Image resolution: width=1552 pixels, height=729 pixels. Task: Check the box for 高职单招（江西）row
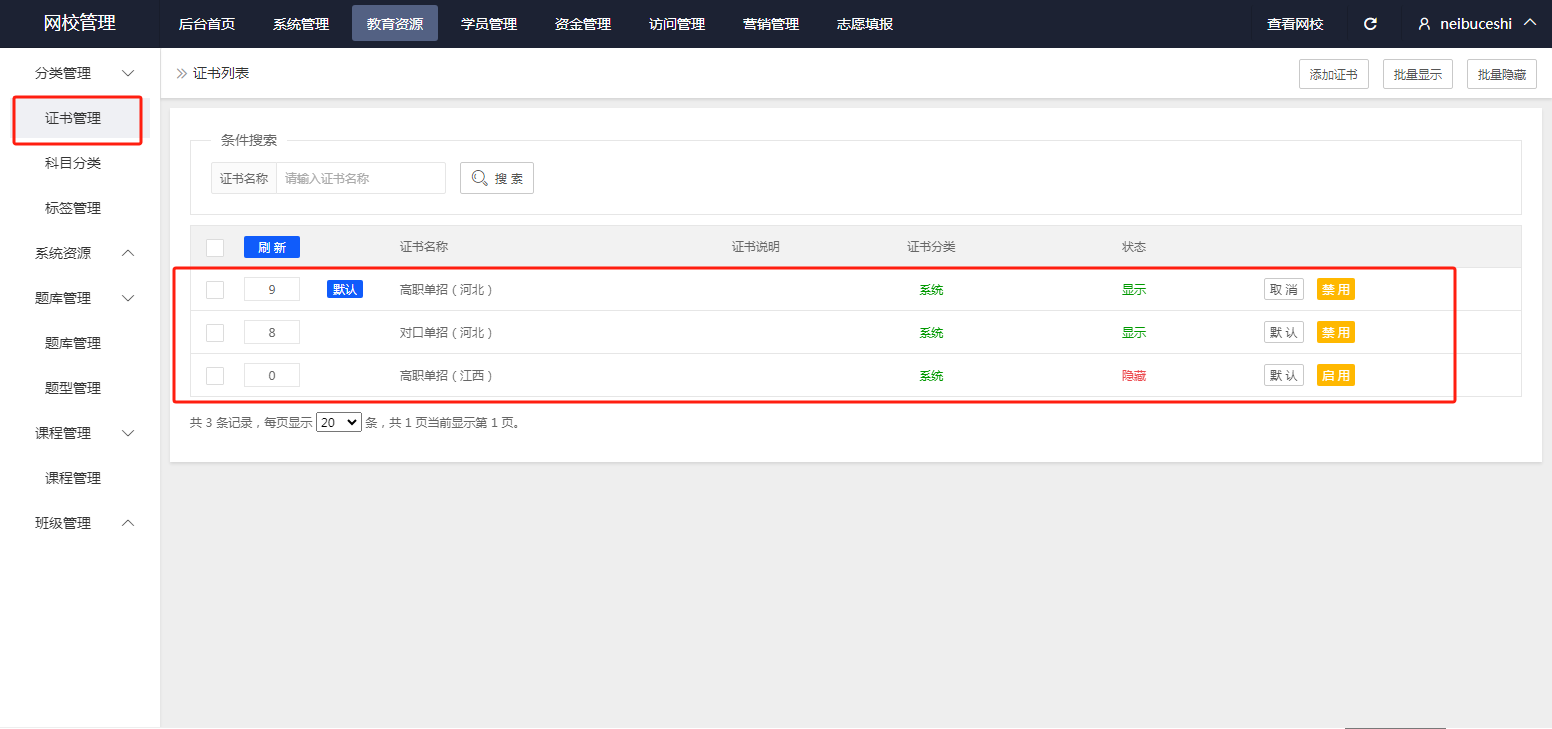(215, 375)
